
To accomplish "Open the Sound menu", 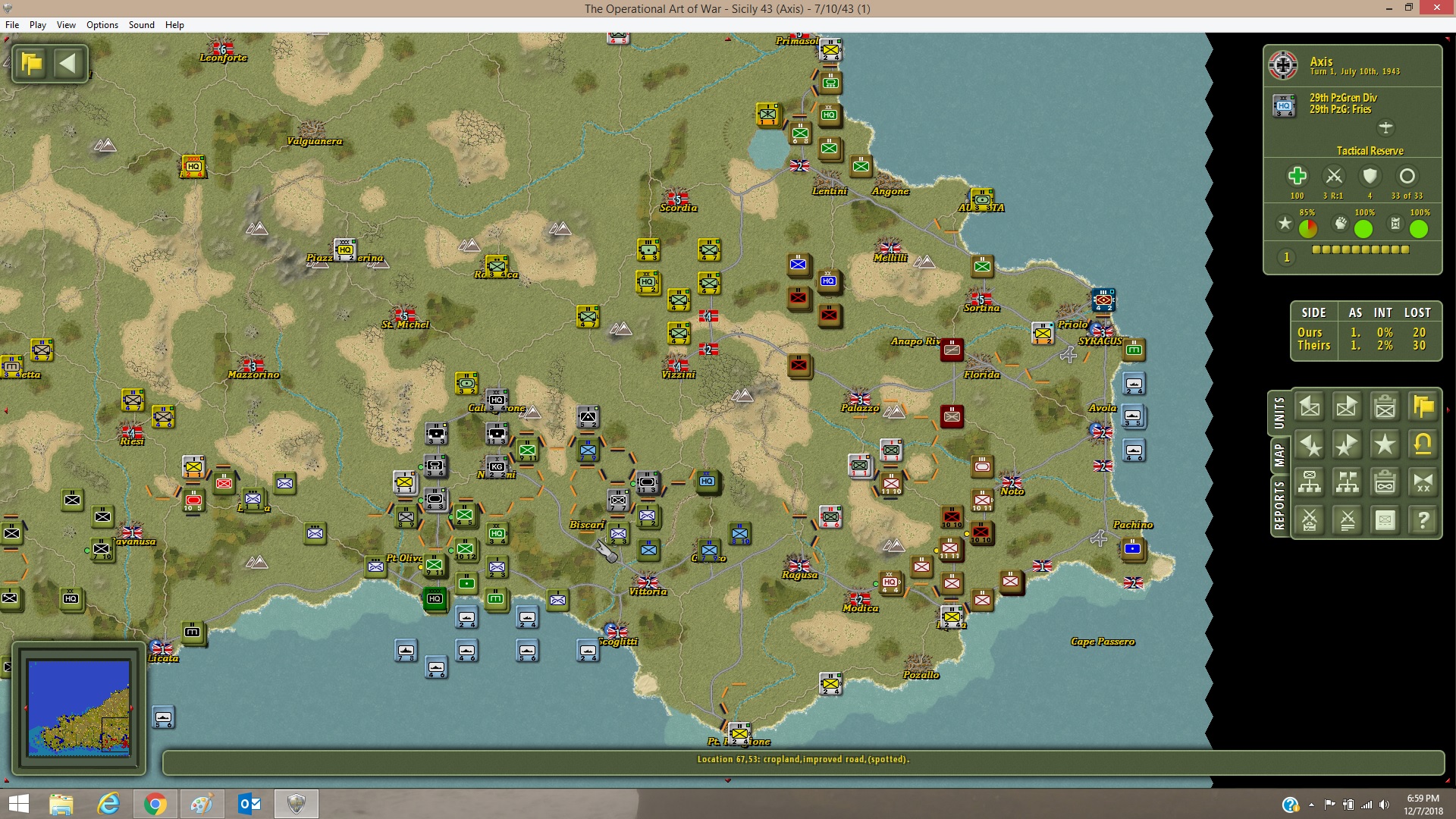I will [x=142, y=25].
